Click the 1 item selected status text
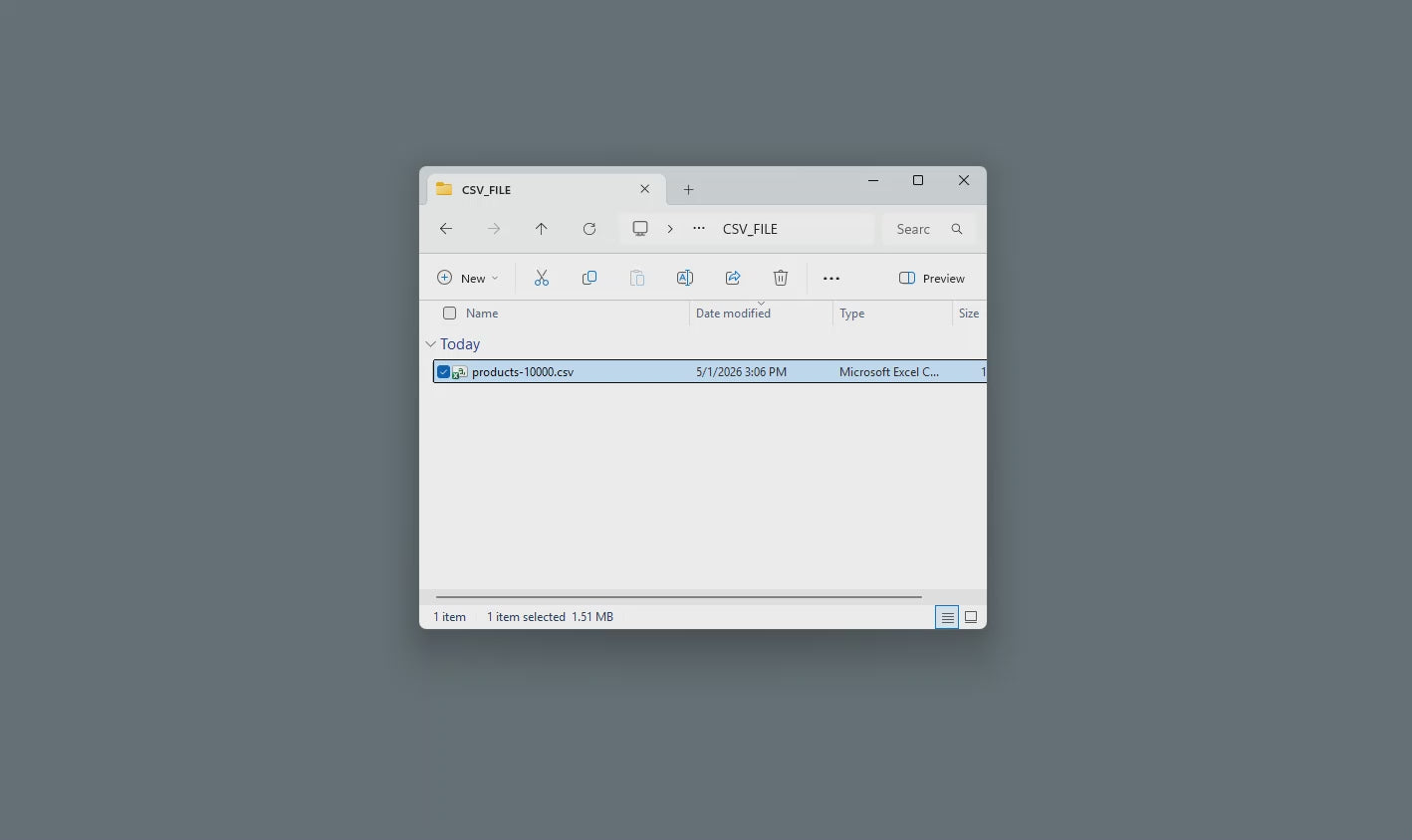Viewport: 1412px width, 840px height. coord(526,617)
